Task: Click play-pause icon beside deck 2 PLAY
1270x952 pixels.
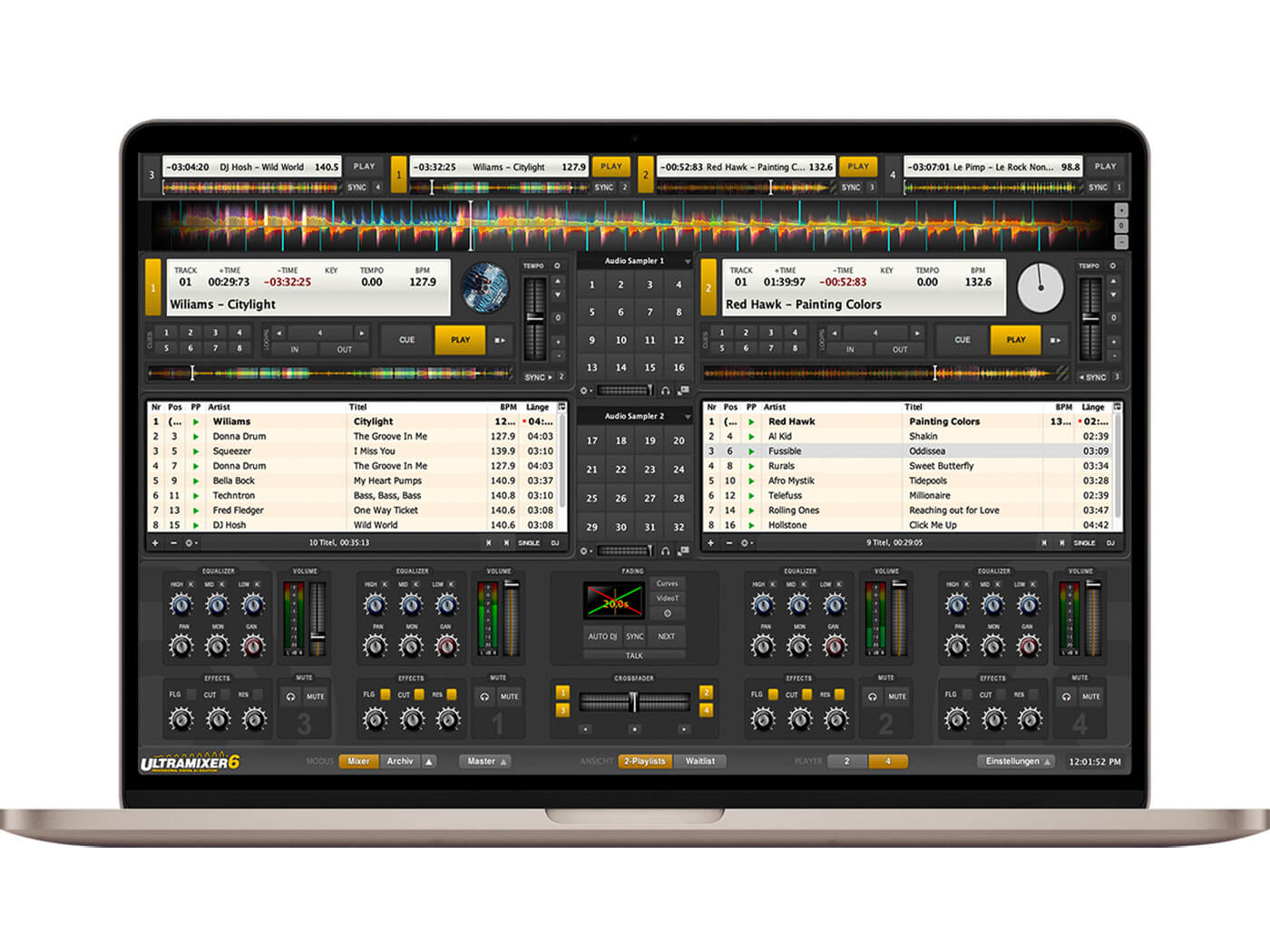Action: 1055,340
